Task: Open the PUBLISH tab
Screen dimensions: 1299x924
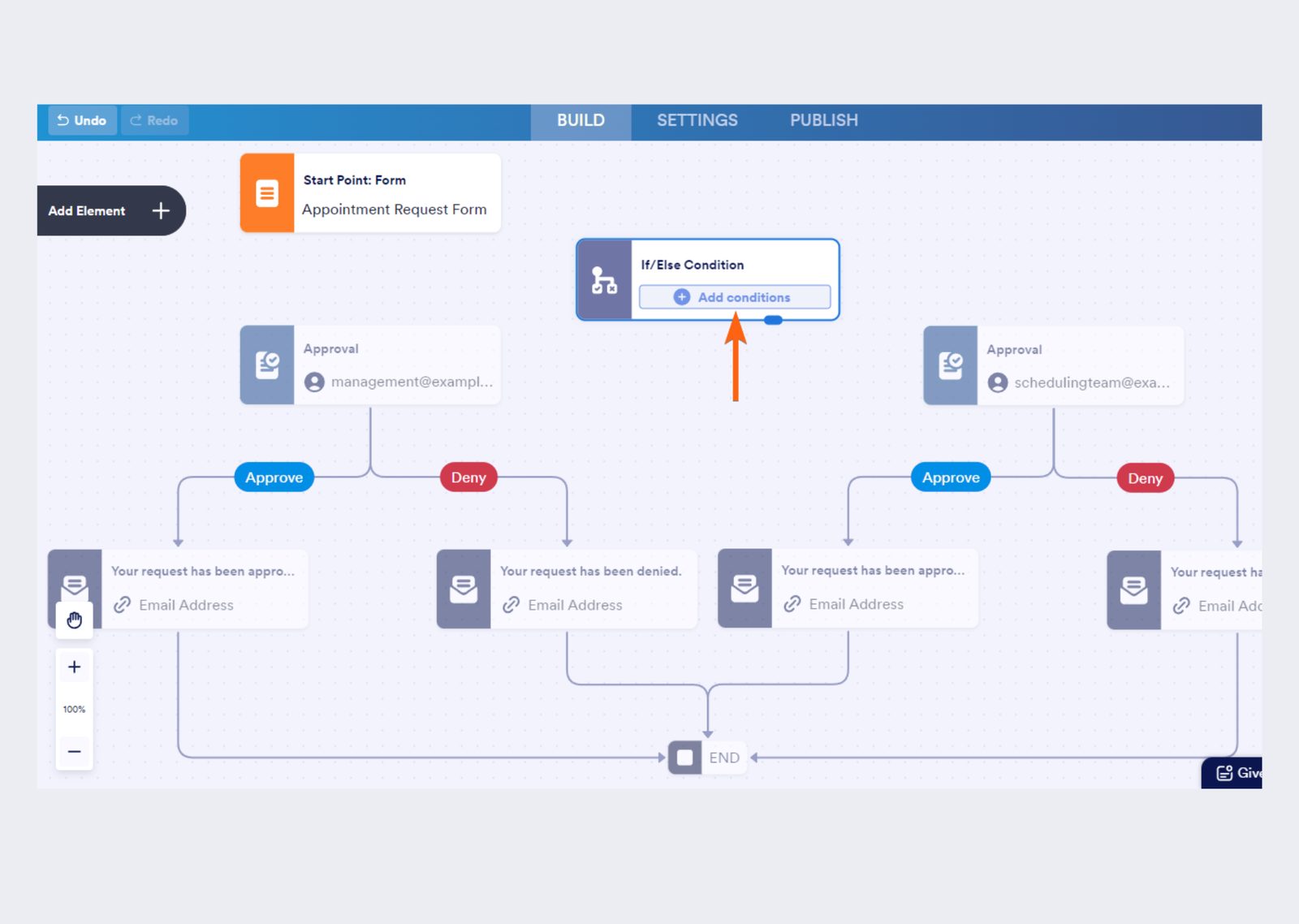Action: (x=823, y=121)
